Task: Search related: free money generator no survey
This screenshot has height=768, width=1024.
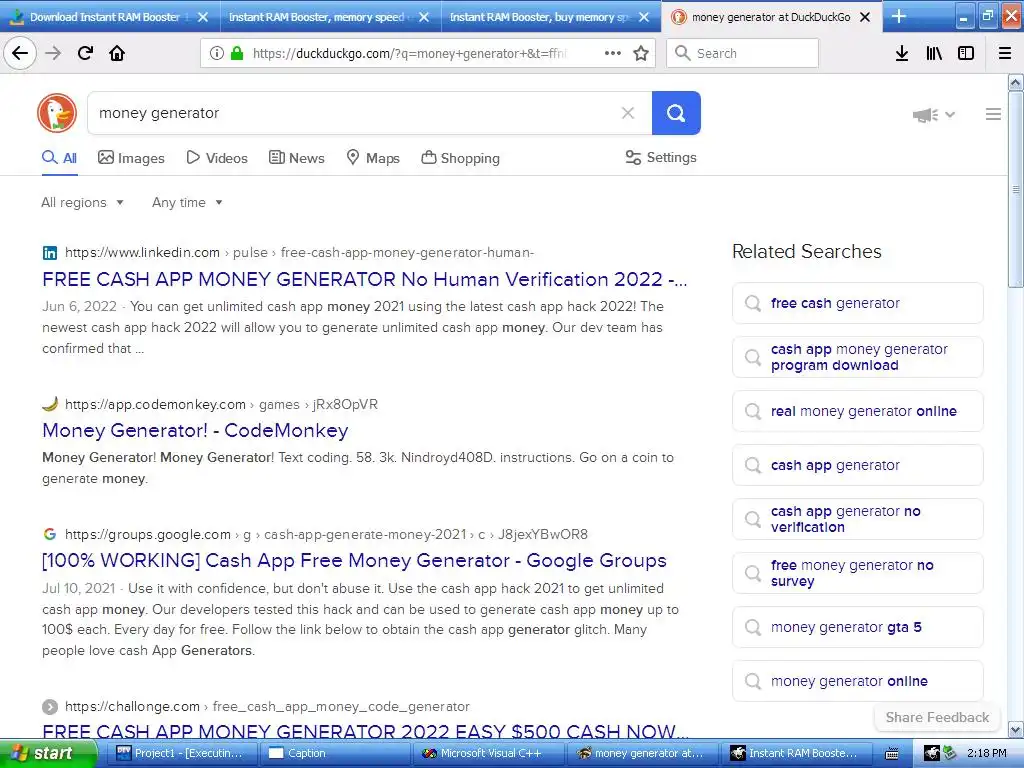Action: tap(857, 573)
